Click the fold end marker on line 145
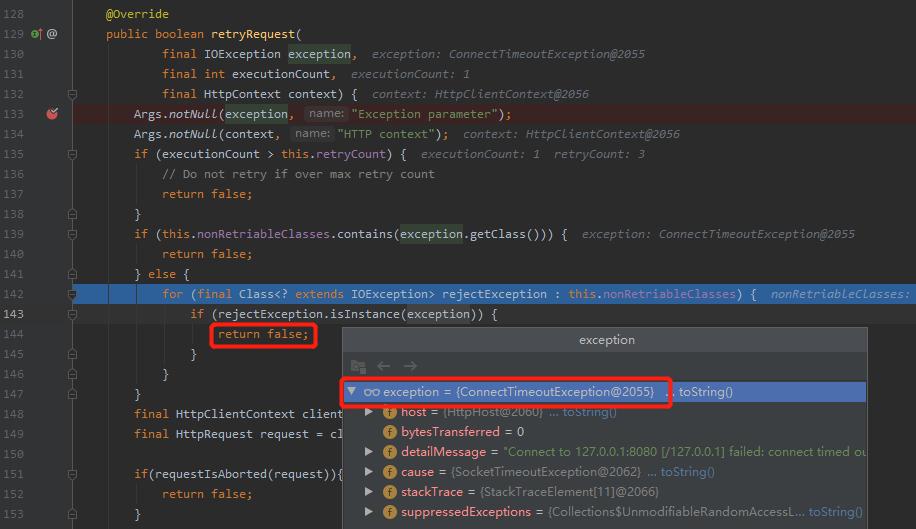The image size is (916, 529). click(72, 354)
